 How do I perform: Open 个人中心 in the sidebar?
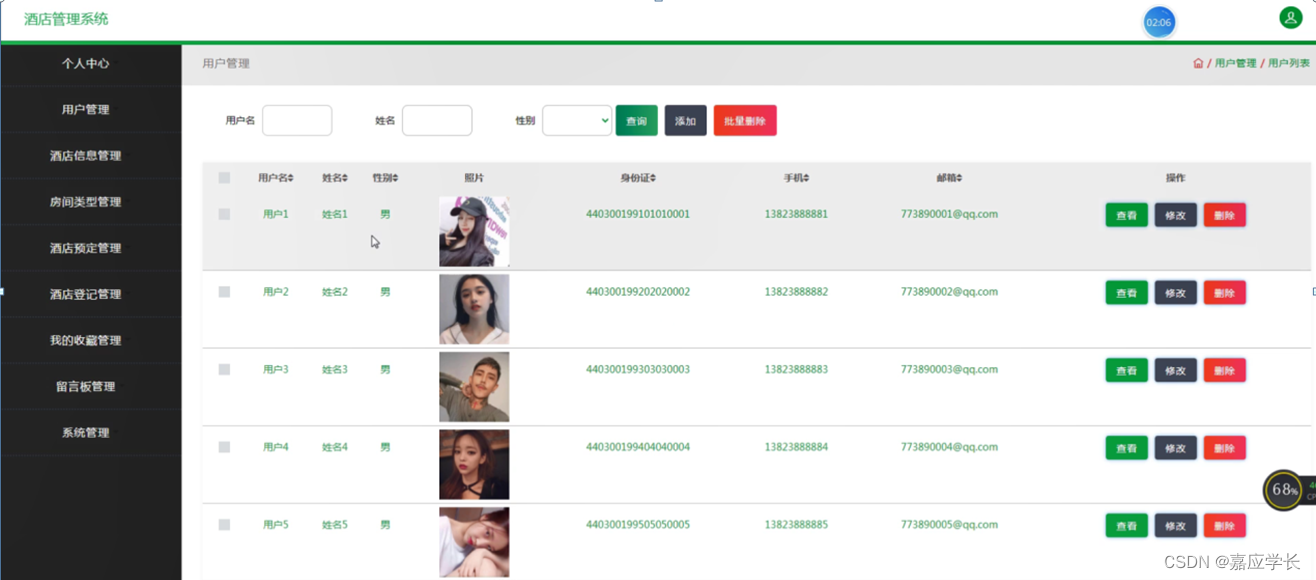(x=85, y=63)
